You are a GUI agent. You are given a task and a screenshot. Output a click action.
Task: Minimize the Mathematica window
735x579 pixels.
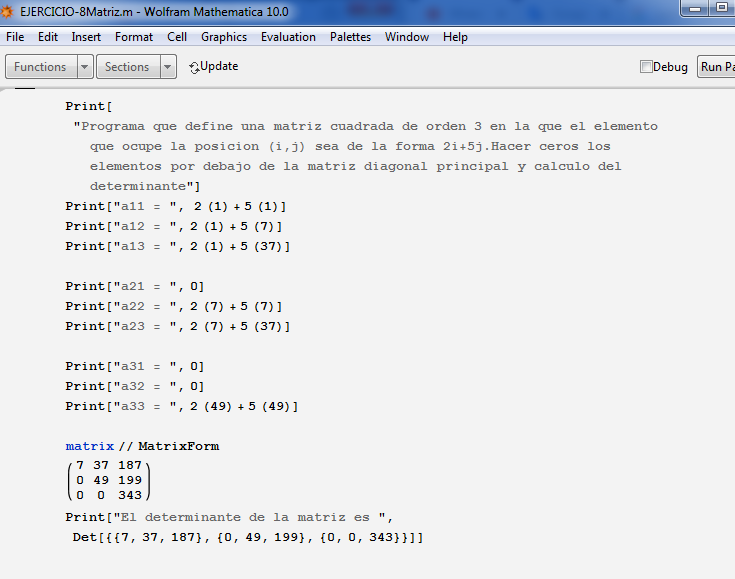695,8
